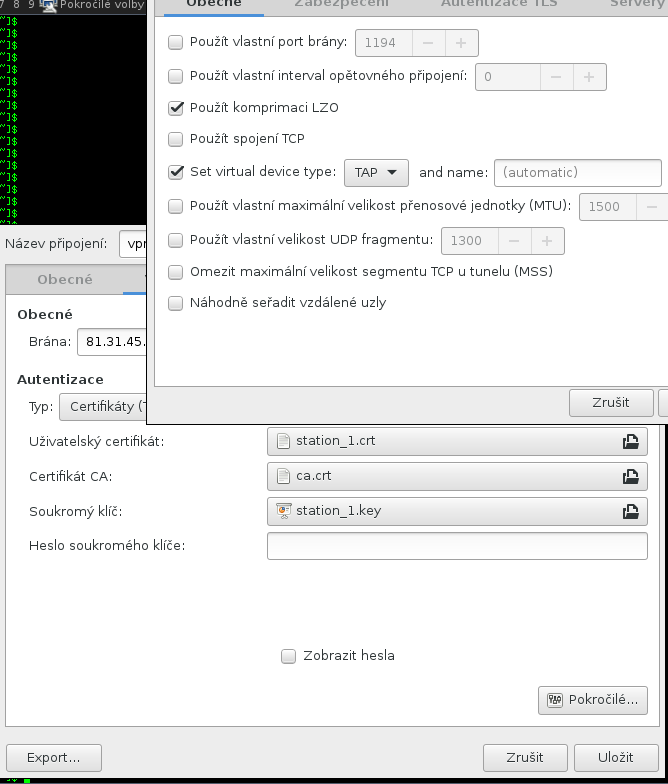Increase the UDP fragment size value
The image size is (668, 784).
pos(547,241)
